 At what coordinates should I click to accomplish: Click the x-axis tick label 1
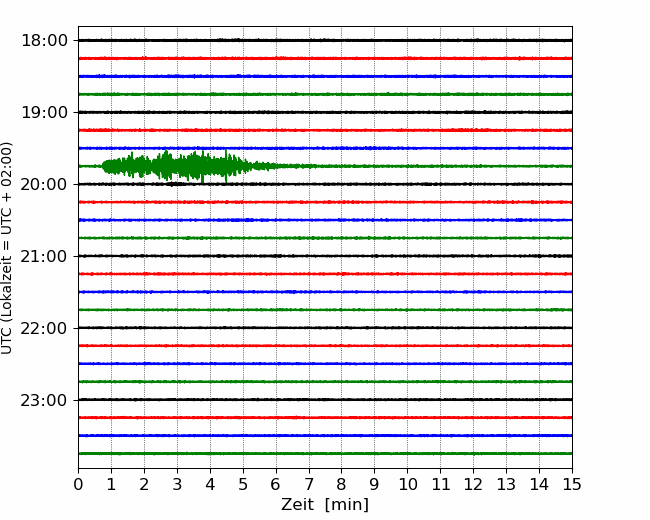111,484
